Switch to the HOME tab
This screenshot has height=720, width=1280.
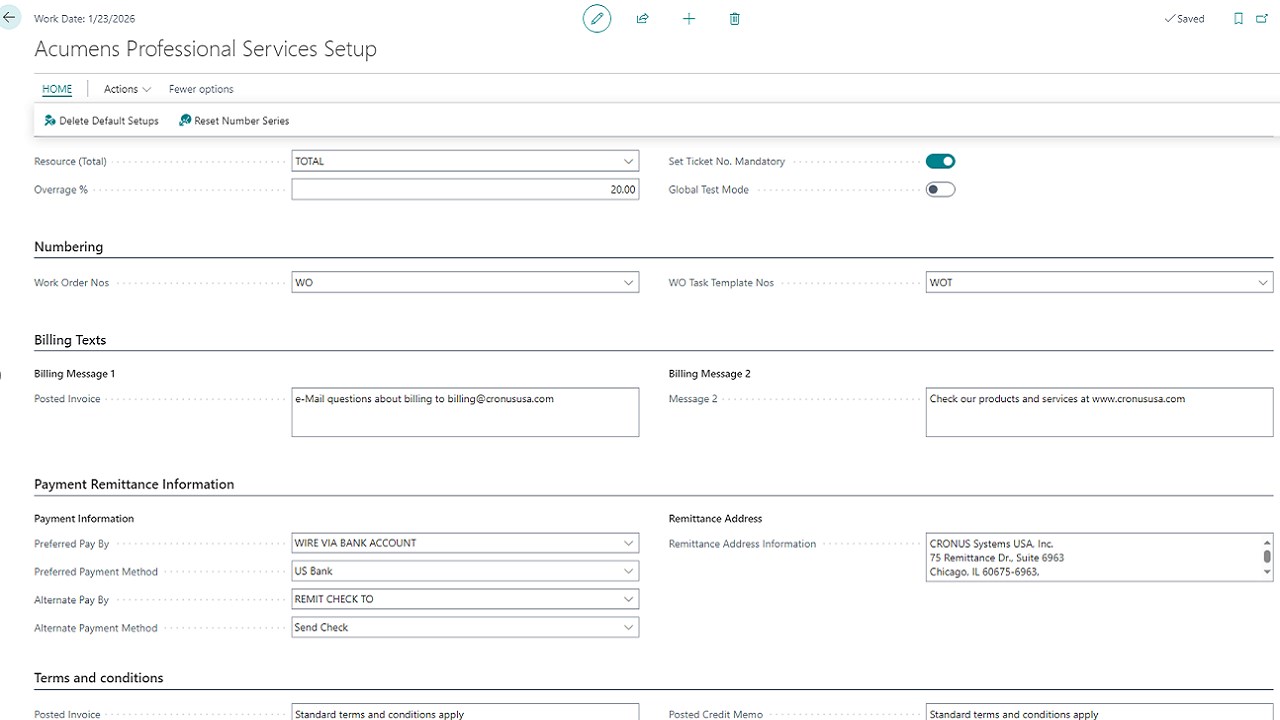click(x=56, y=89)
